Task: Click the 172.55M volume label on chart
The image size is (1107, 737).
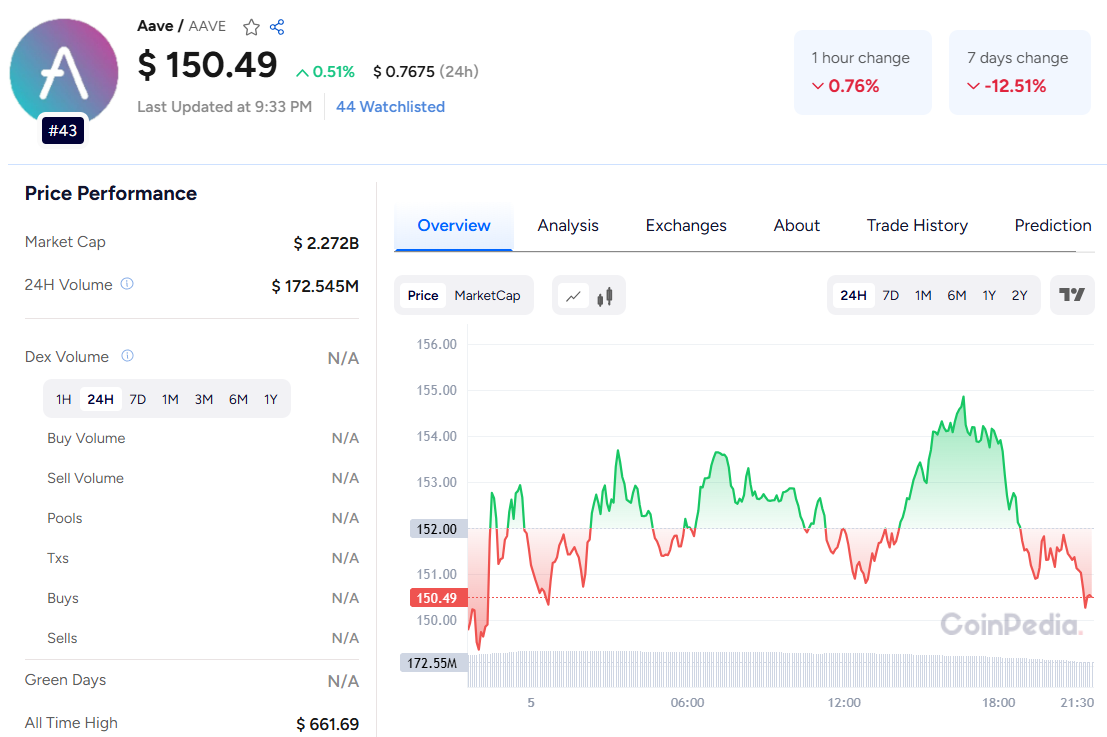Action: pyautogui.click(x=433, y=663)
